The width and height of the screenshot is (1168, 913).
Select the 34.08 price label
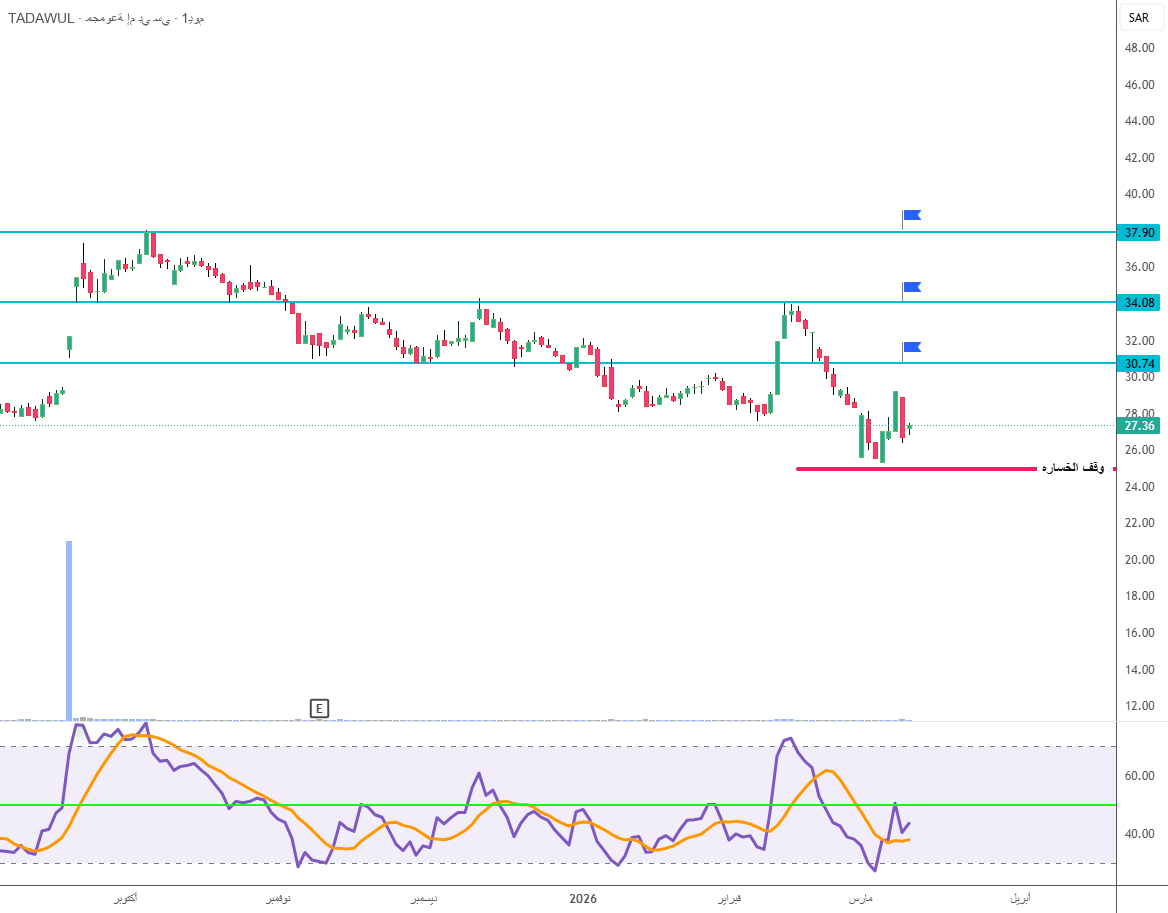click(x=1140, y=302)
